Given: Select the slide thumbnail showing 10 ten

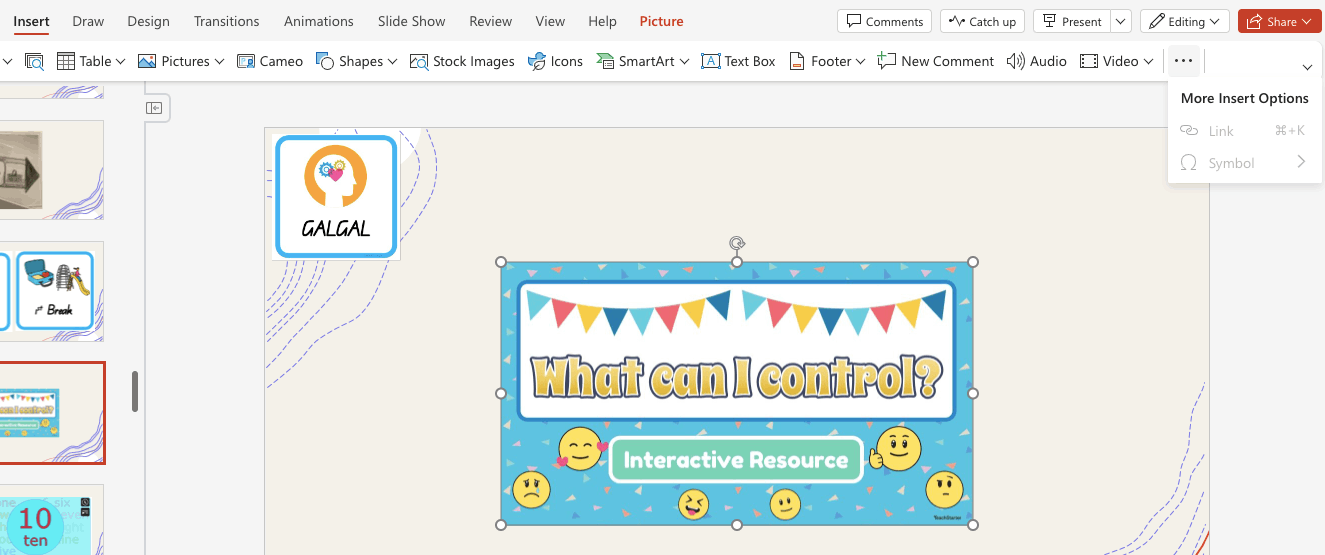Looking at the screenshot, I should 52,520.
